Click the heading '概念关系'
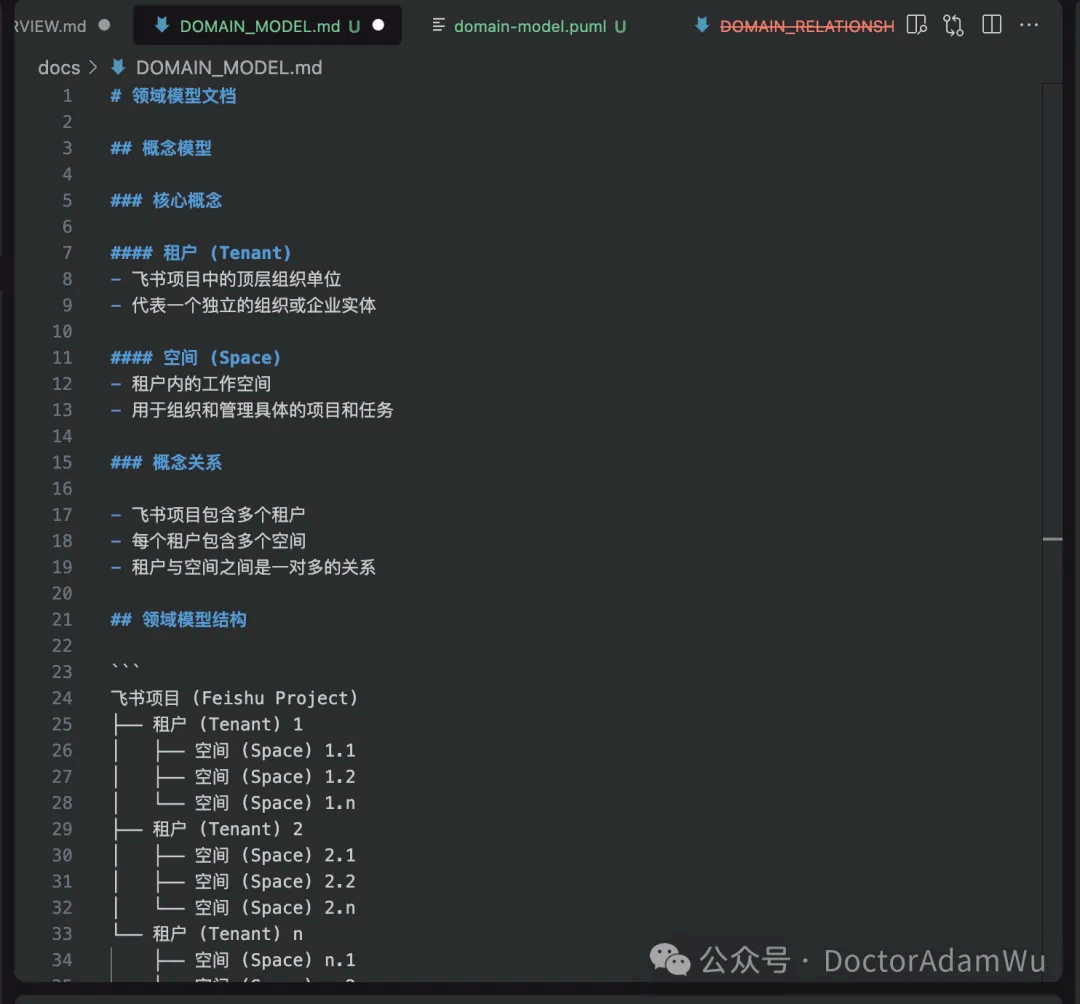Image resolution: width=1080 pixels, height=1004 pixels. pos(187,462)
